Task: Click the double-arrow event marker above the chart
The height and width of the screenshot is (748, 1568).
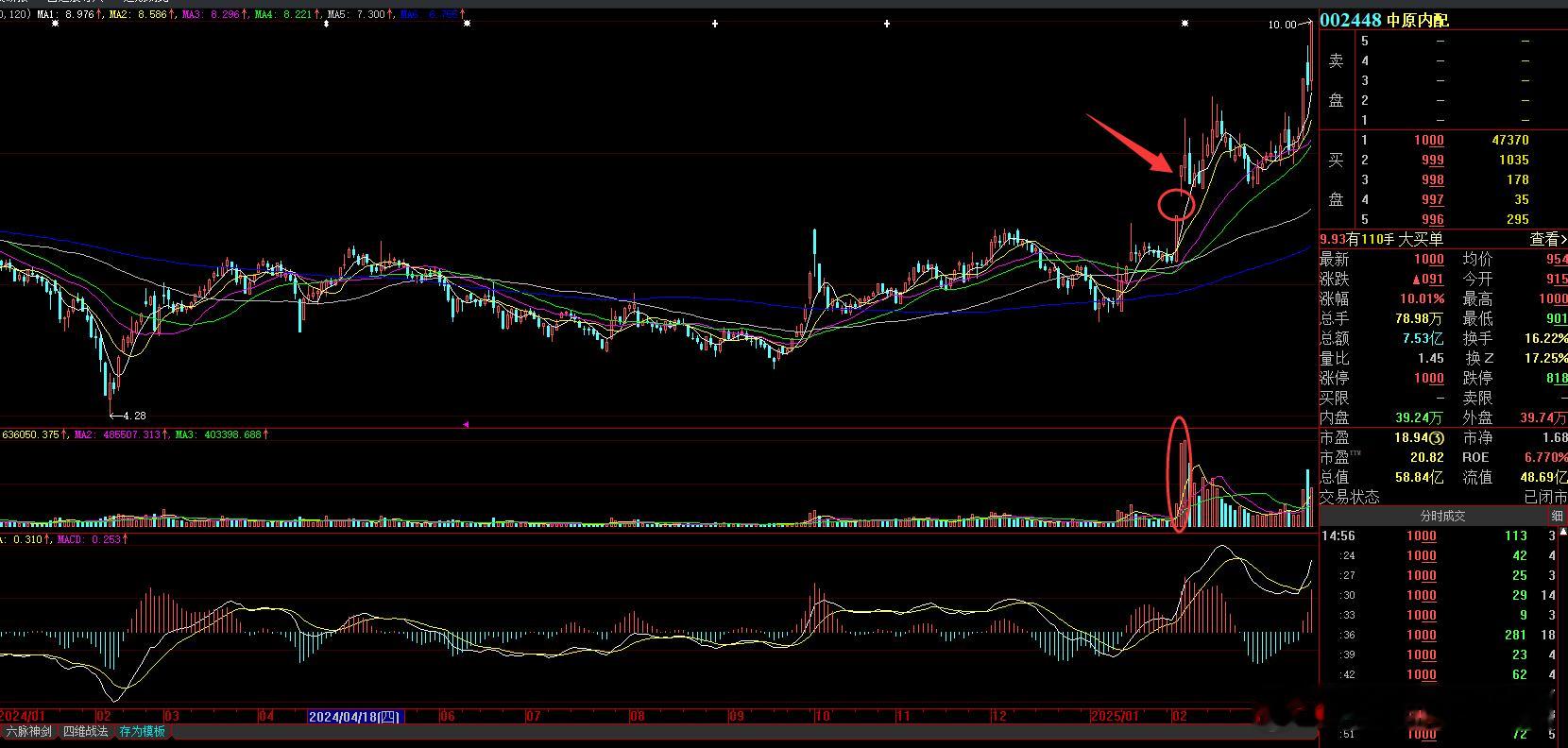Action: point(326,24)
